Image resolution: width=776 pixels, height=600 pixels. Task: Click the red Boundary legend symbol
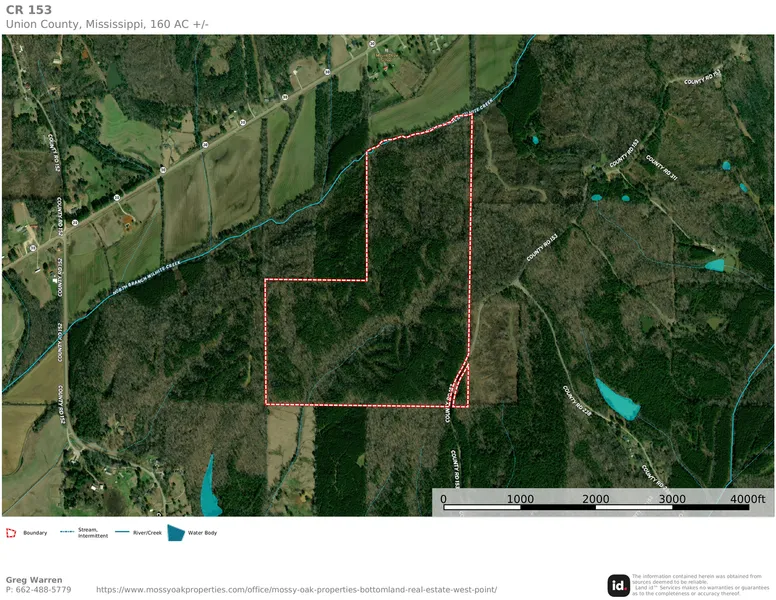pyautogui.click(x=11, y=533)
